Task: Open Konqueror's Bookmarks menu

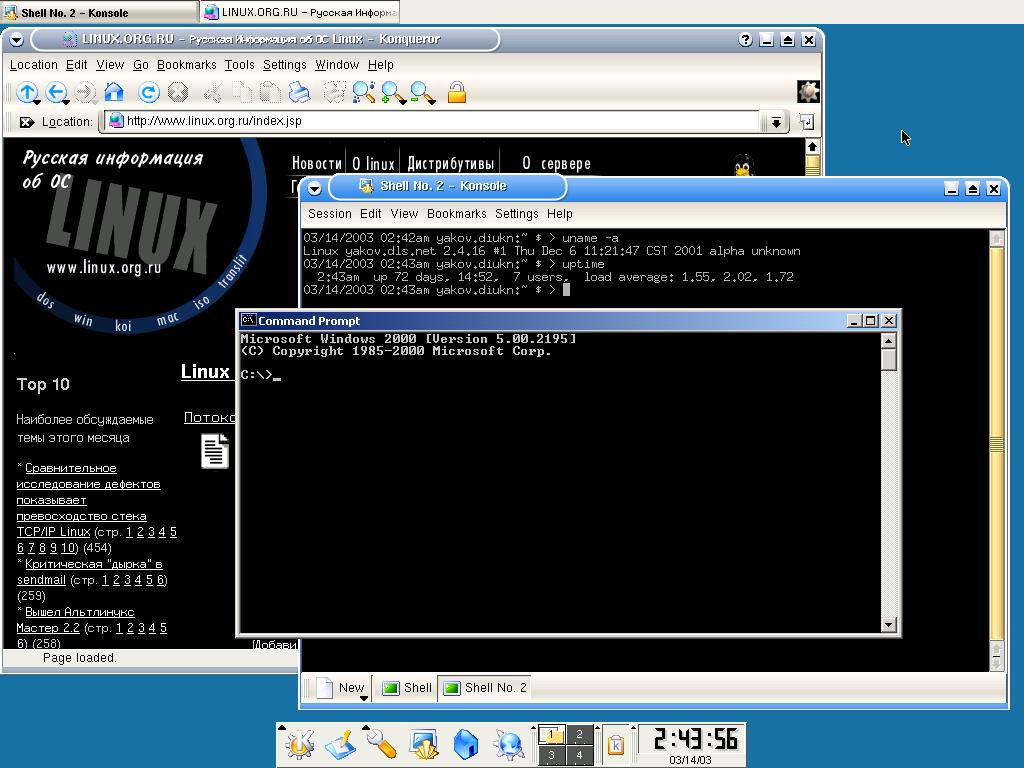Action: (x=186, y=65)
